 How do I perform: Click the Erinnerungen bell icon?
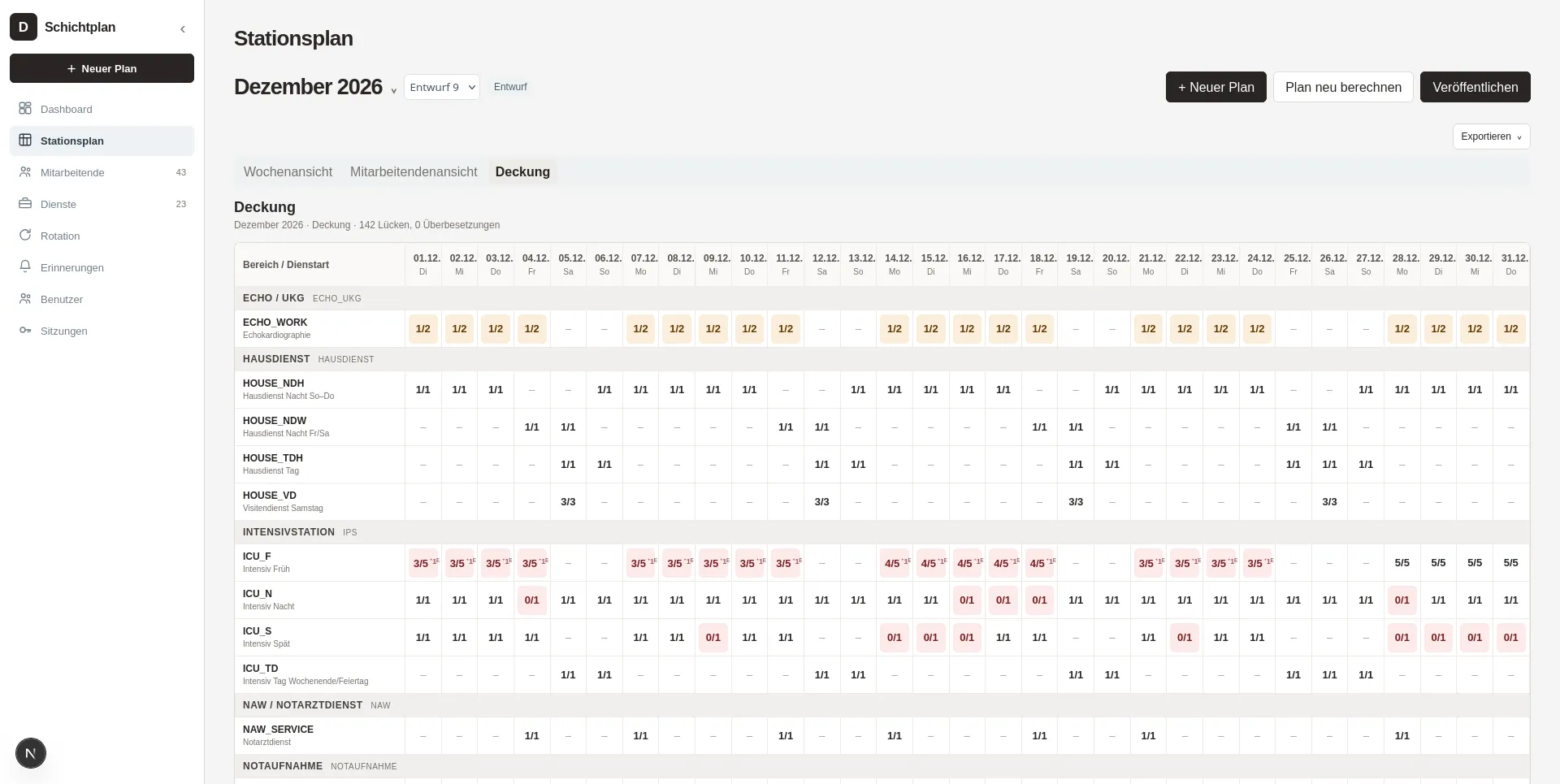[x=25, y=267]
